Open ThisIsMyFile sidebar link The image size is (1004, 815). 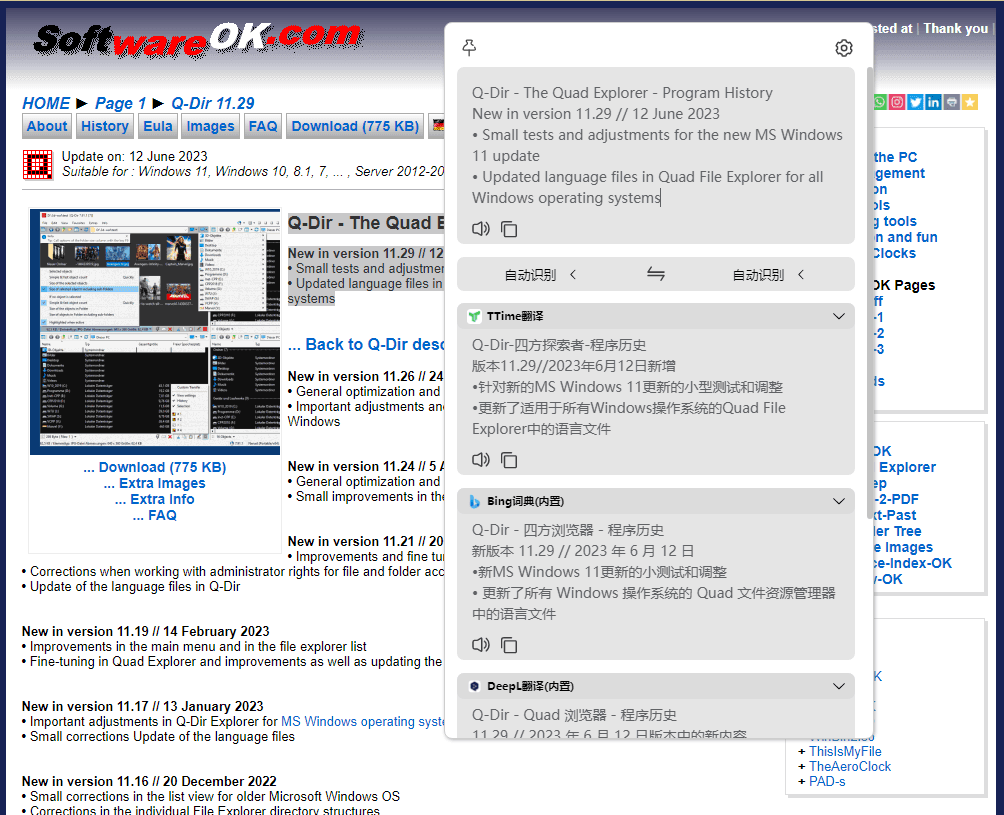(845, 752)
